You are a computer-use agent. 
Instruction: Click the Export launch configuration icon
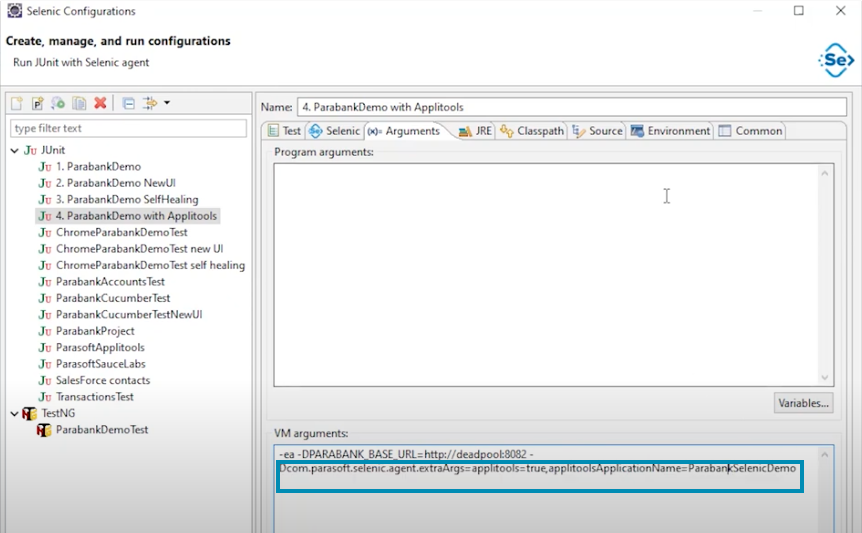[x=58, y=103]
